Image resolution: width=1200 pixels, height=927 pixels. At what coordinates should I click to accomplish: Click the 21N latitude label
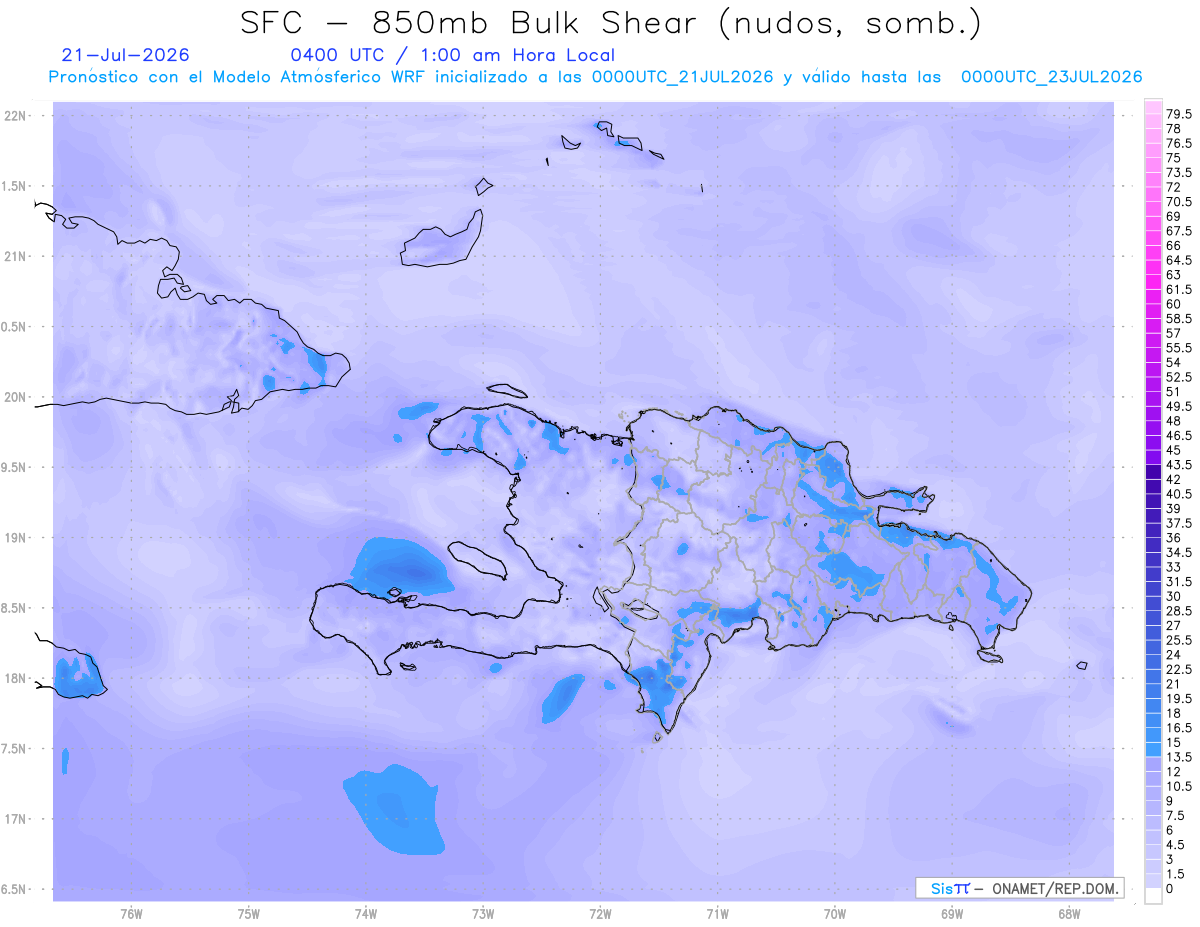point(15,256)
